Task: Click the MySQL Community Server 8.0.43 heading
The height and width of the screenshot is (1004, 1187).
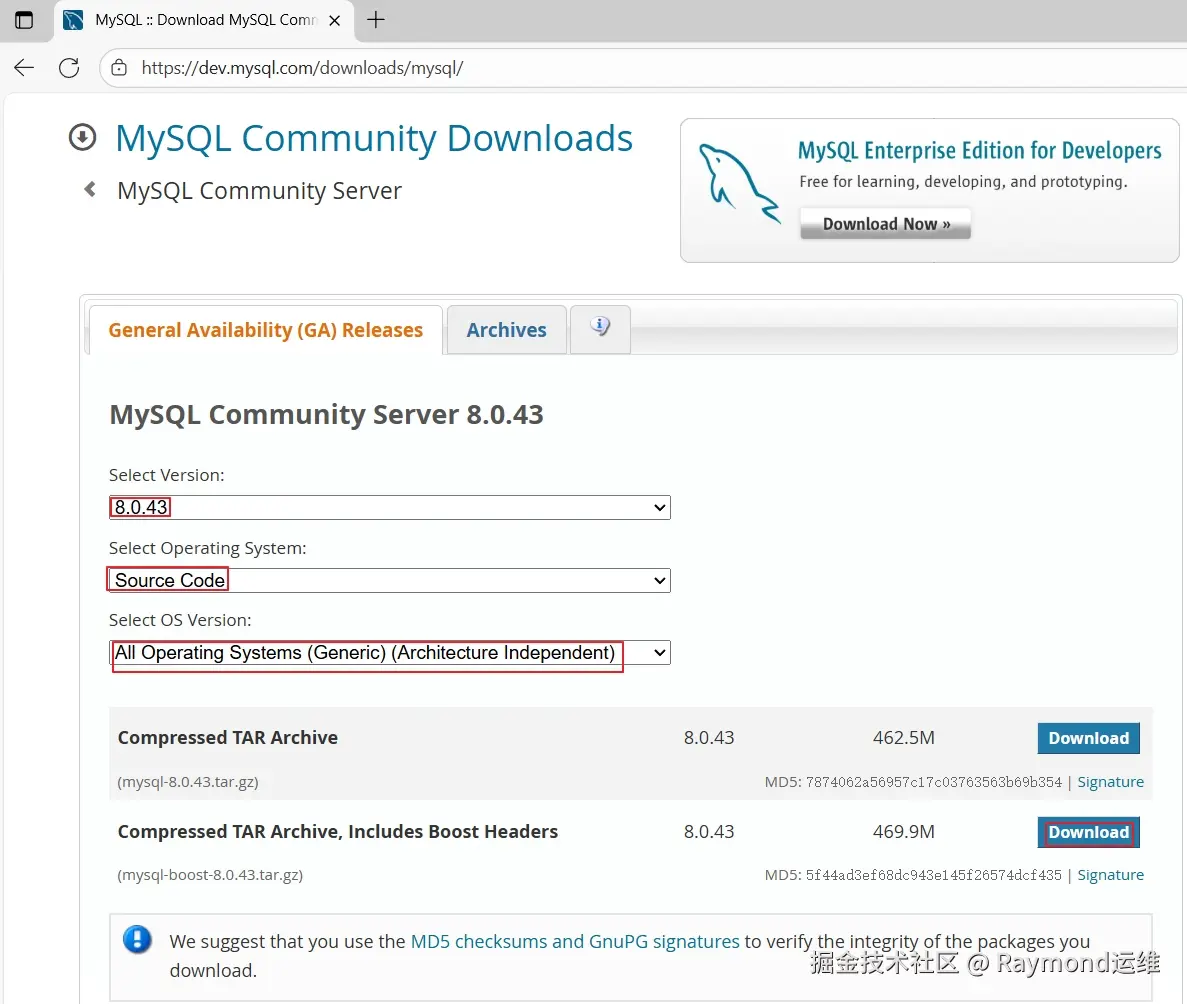Action: (x=326, y=415)
